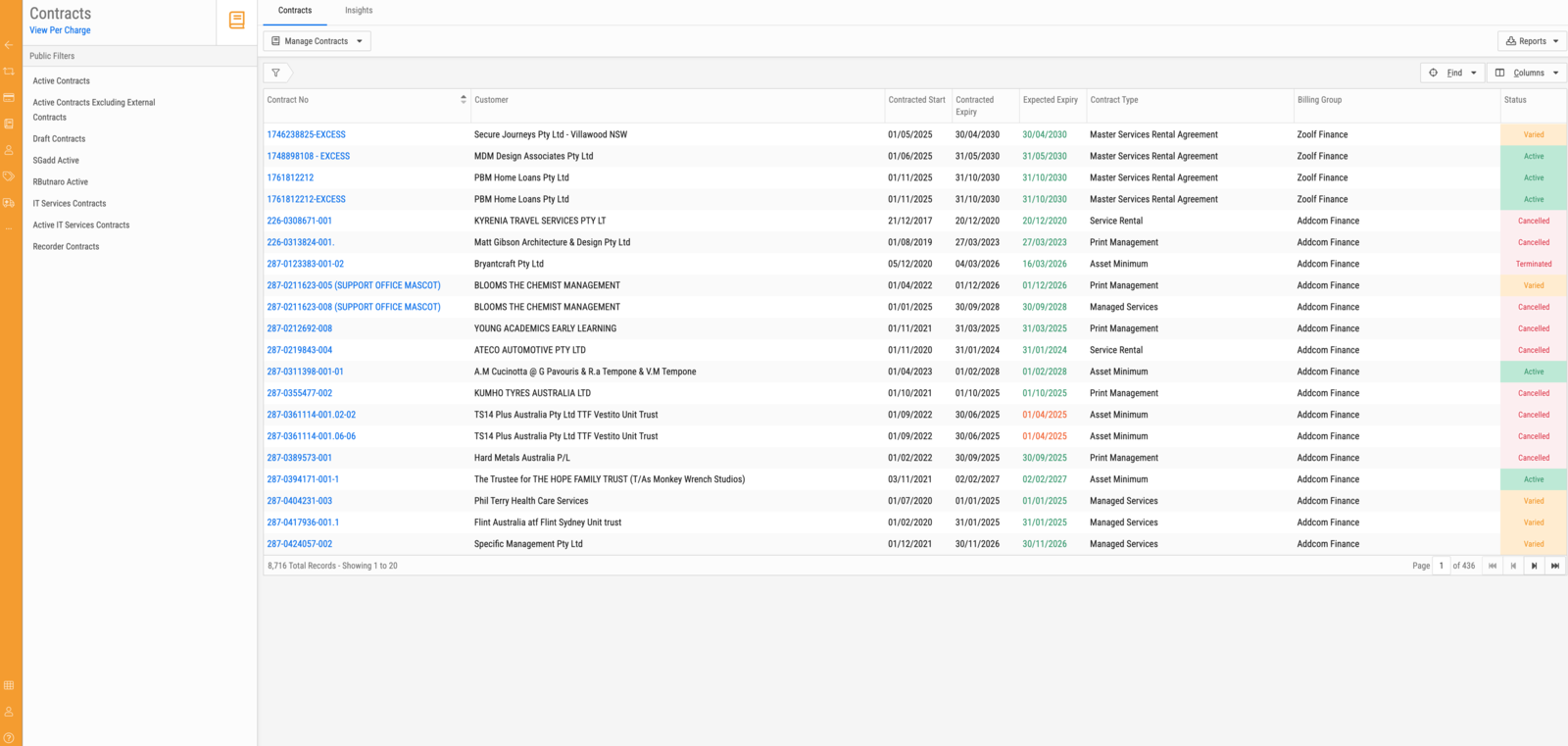The height and width of the screenshot is (746, 1568).
Task: Click the Terminated status for Bryantcraft Pty Ltd
Action: [x=1534, y=264]
